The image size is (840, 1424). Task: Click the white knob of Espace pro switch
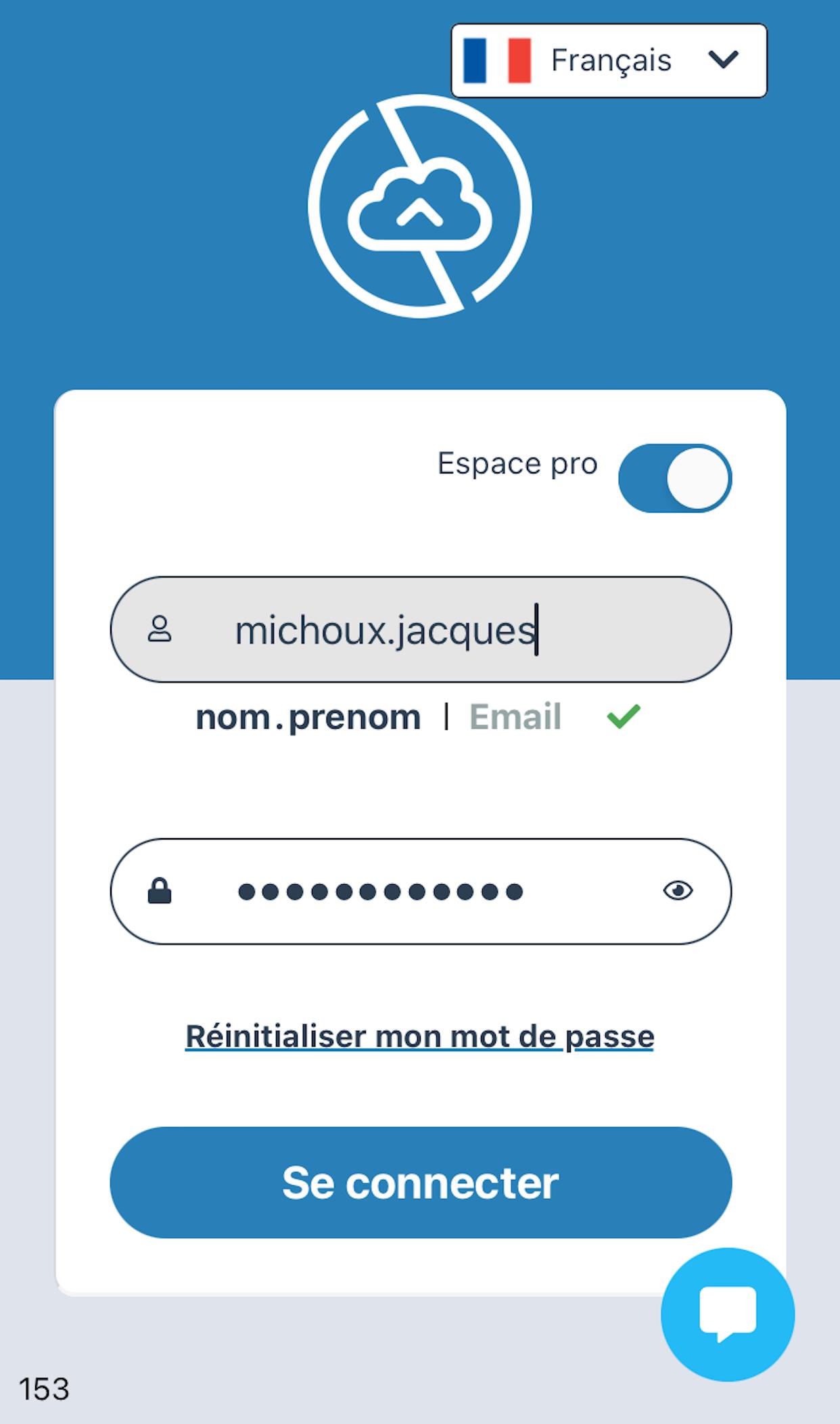pos(697,478)
